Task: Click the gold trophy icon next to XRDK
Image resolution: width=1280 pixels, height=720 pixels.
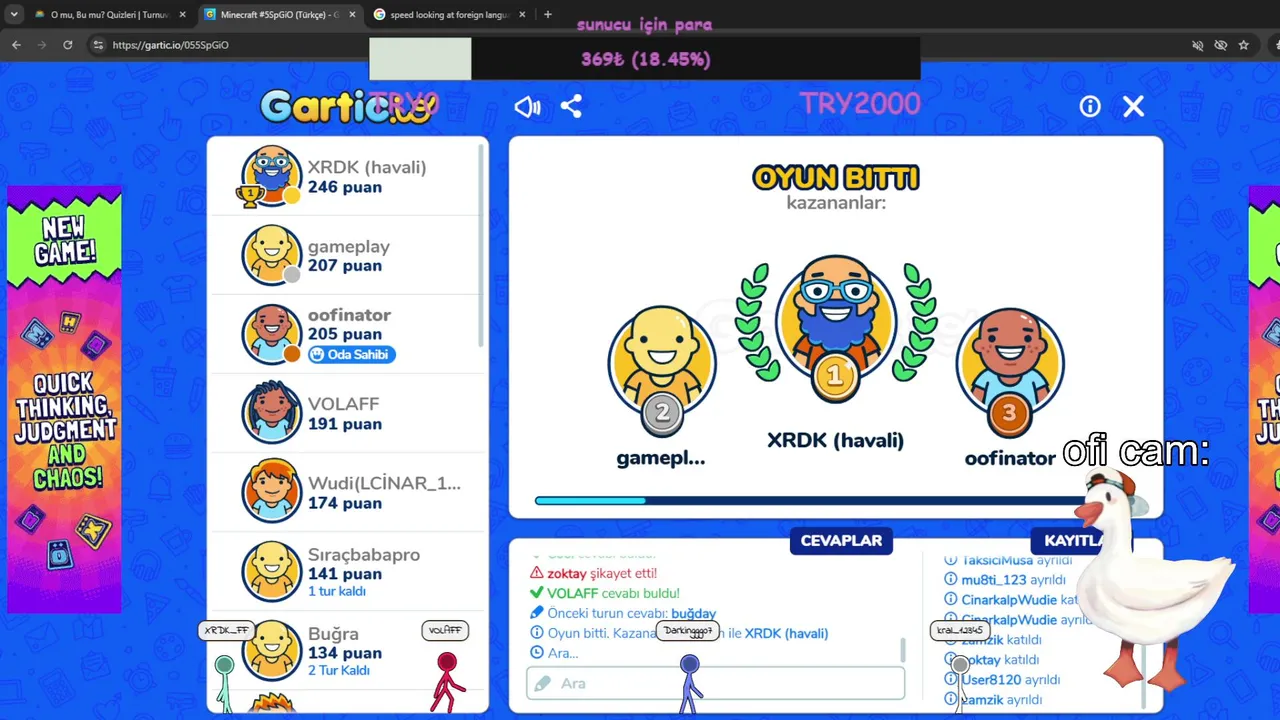Action: click(x=248, y=195)
